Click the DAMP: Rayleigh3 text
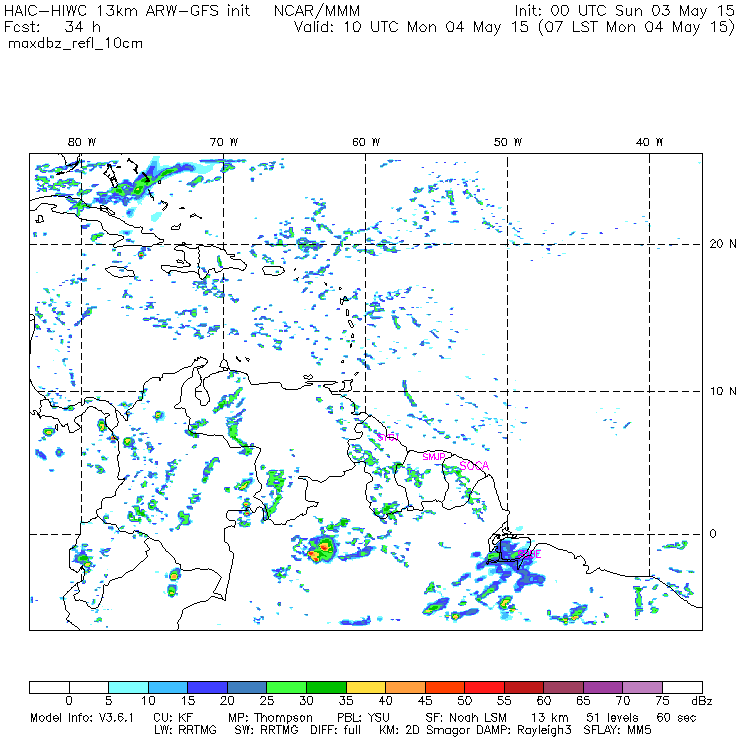The image size is (740, 740). [x=524, y=730]
